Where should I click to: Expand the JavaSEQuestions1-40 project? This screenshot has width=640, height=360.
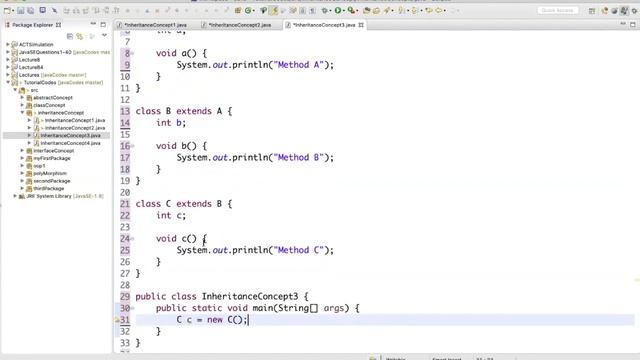pos(8,52)
